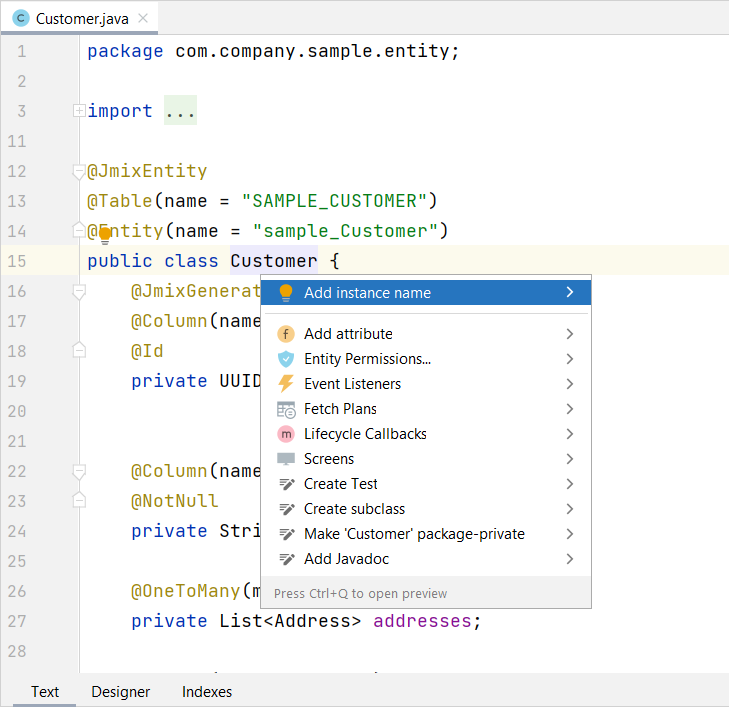Choose Create Test intention
This screenshot has height=707, width=729.
426,484
